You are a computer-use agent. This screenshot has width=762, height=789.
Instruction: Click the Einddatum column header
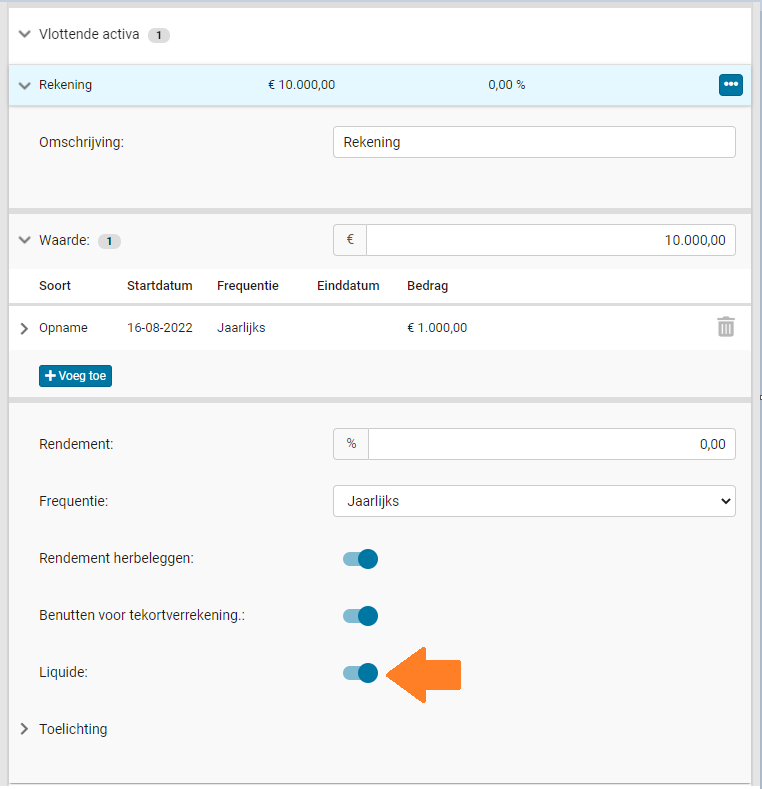(348, 286)
